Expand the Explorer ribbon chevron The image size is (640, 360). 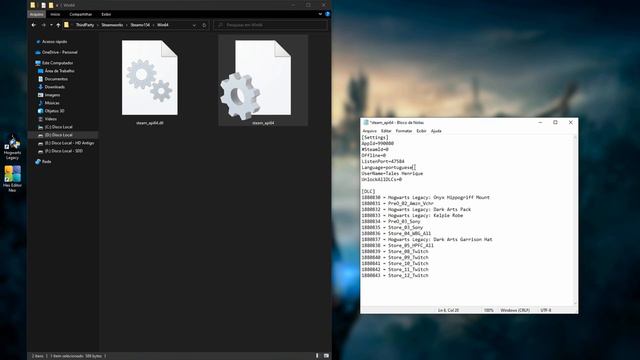(320, 14)
